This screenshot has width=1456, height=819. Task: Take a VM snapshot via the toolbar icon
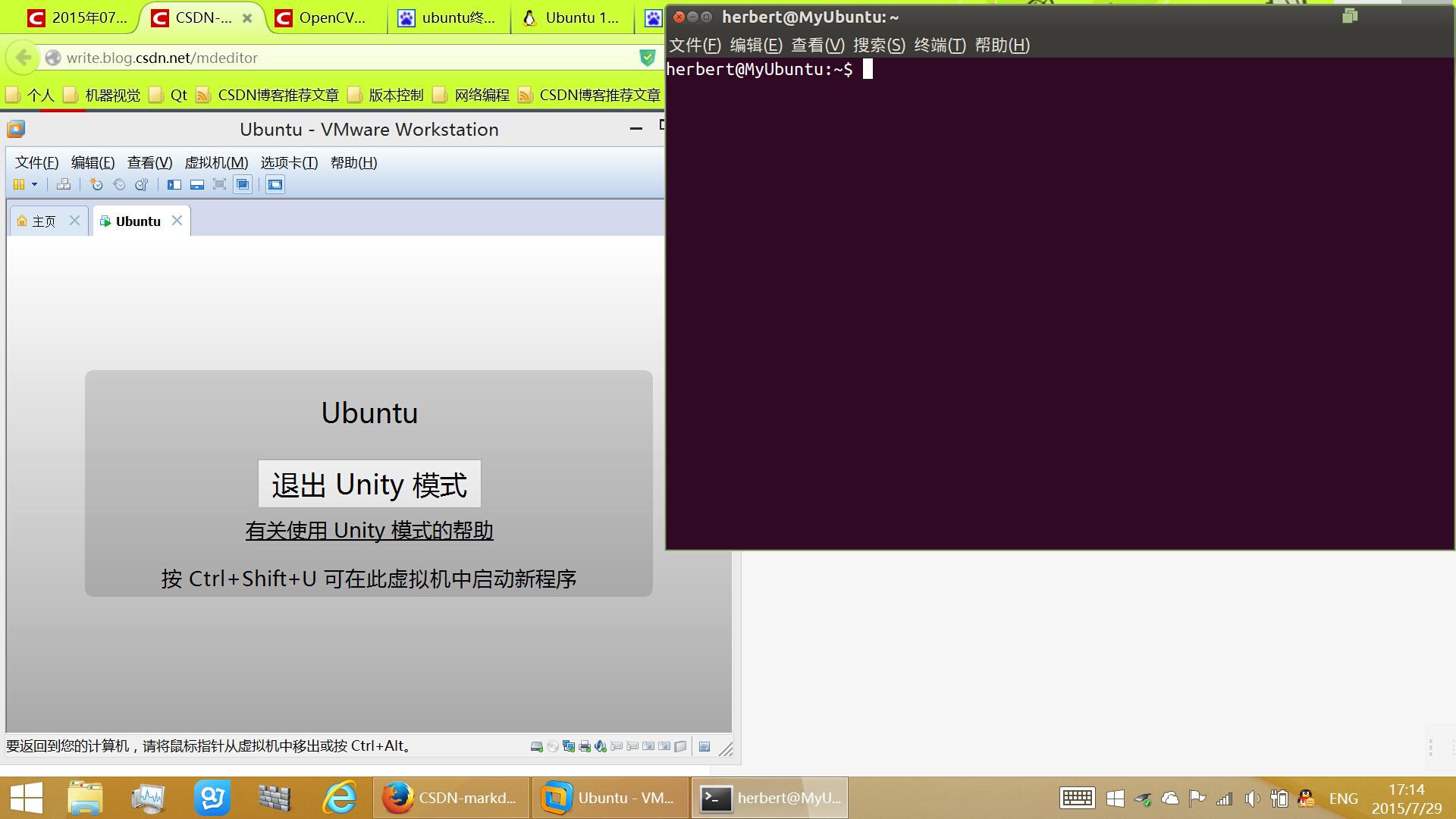[96, 184]
